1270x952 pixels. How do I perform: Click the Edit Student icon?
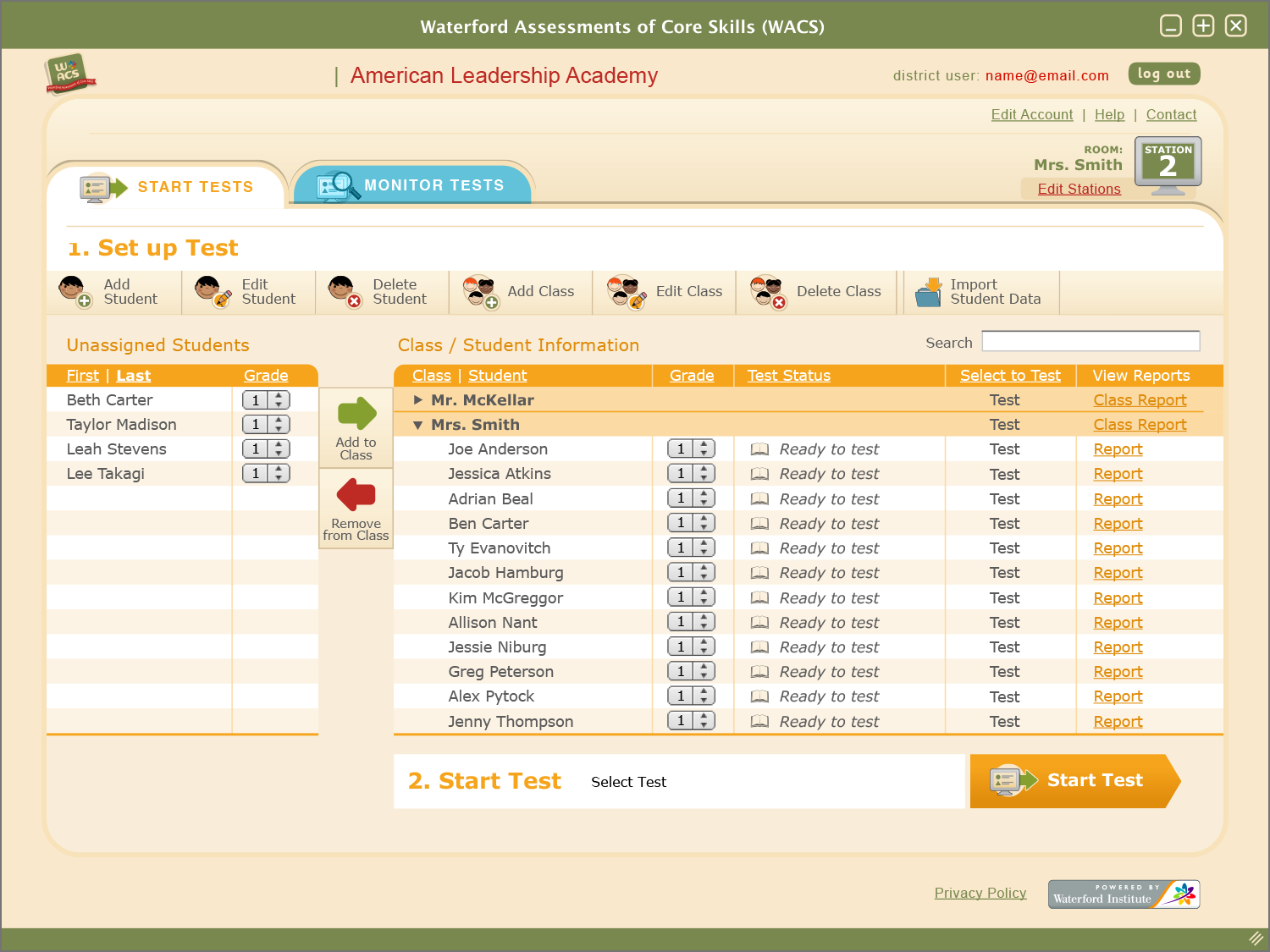[213, 291]
